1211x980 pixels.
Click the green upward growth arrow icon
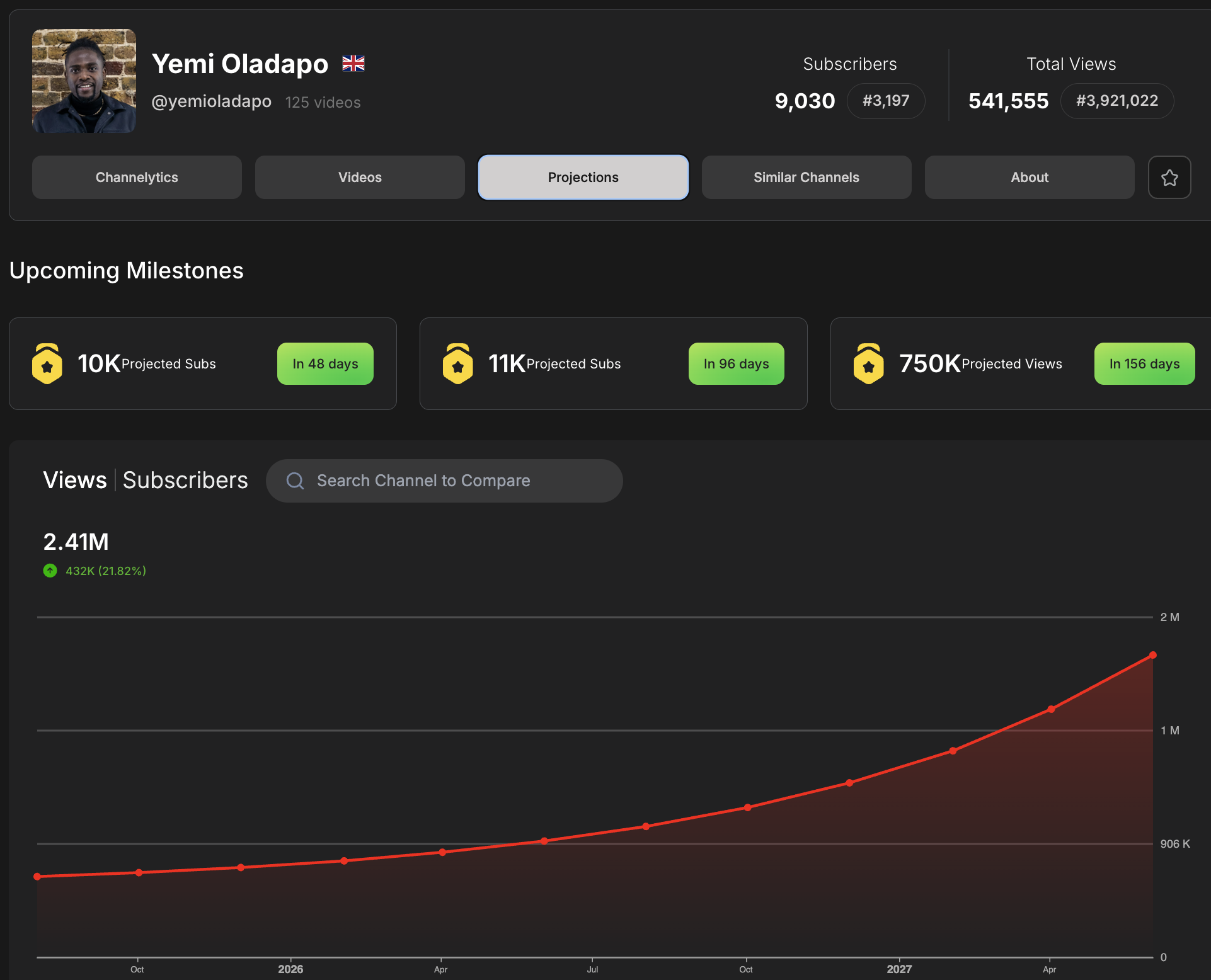pyautogui.click(x=50, y=571)
